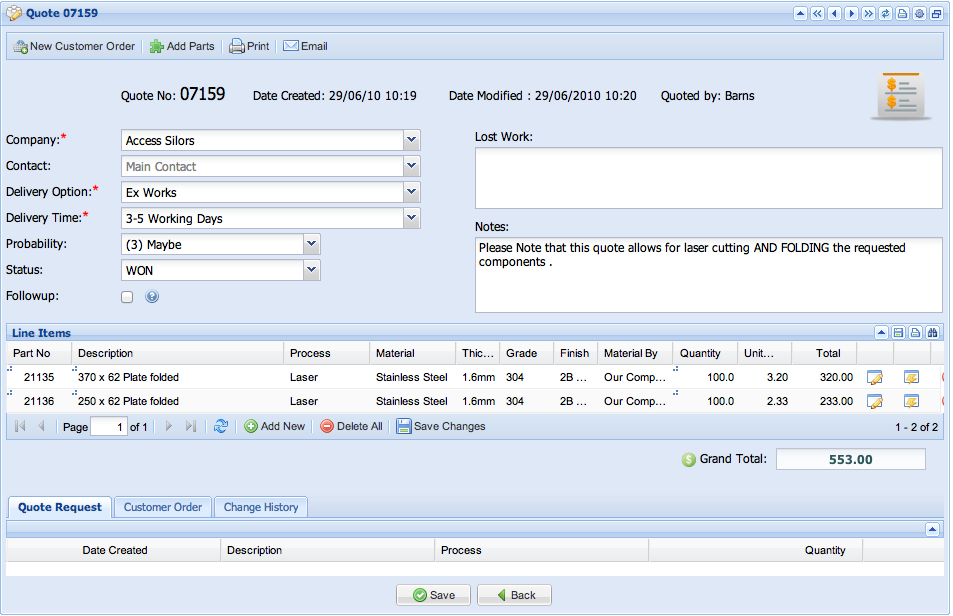Image resolution: width=953 pixels, height=616 pixels.
Task: Click lightning icon for part 21135
Action: point(911,377)
